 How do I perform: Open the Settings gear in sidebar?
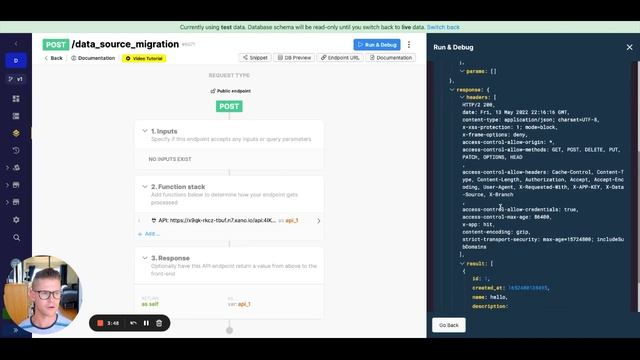point(16,220)
